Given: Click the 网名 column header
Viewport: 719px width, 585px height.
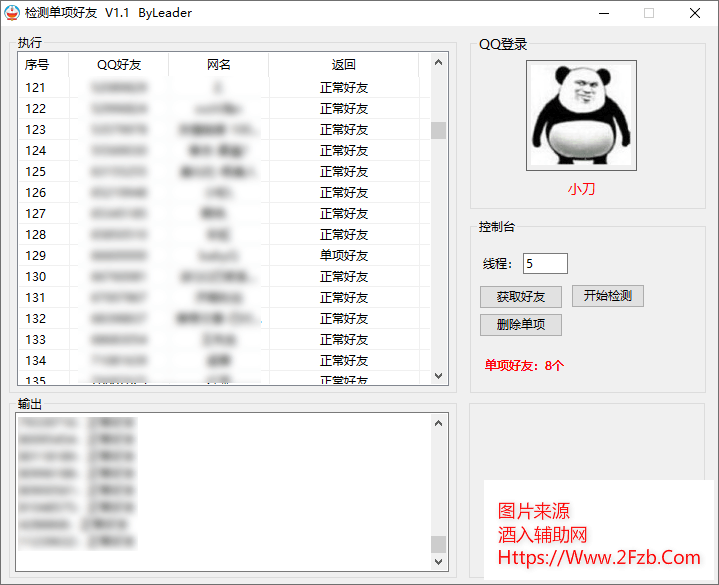Looking at the screenshot, I should pyautogui.click(x=219, y=65).
